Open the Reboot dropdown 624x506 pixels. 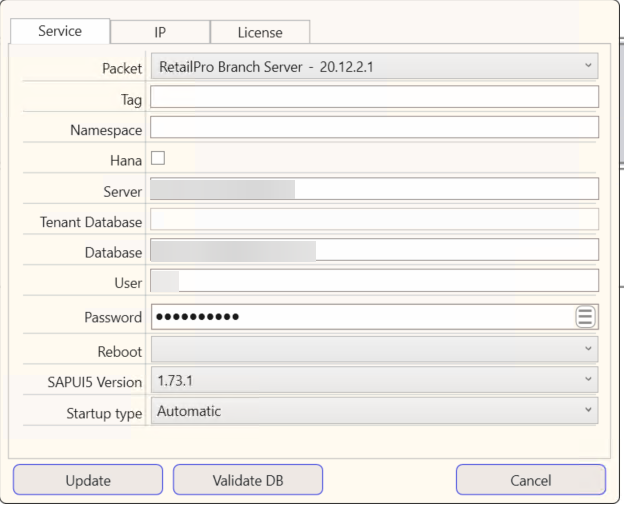pyautogui.click(x=374, y=349)
